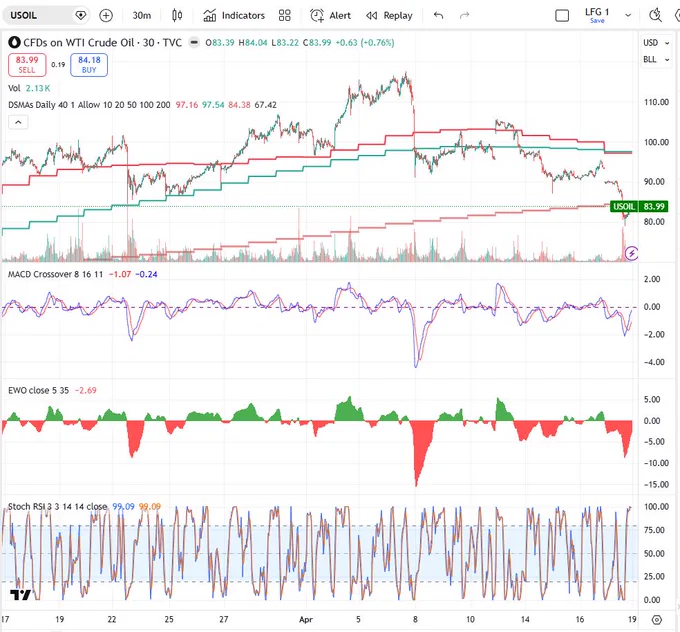Viewport: 680px width, 632px height.
Task: Open quick search with the lightning magnifier icon
Action: click(x=655, y=16)
